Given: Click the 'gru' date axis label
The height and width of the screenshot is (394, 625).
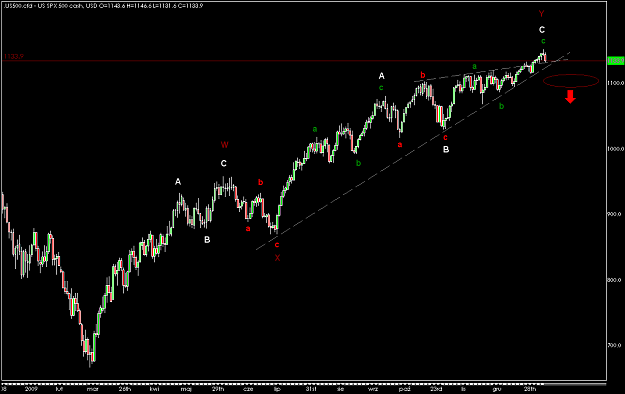Looking at the screenshot, I should [497, 389].
